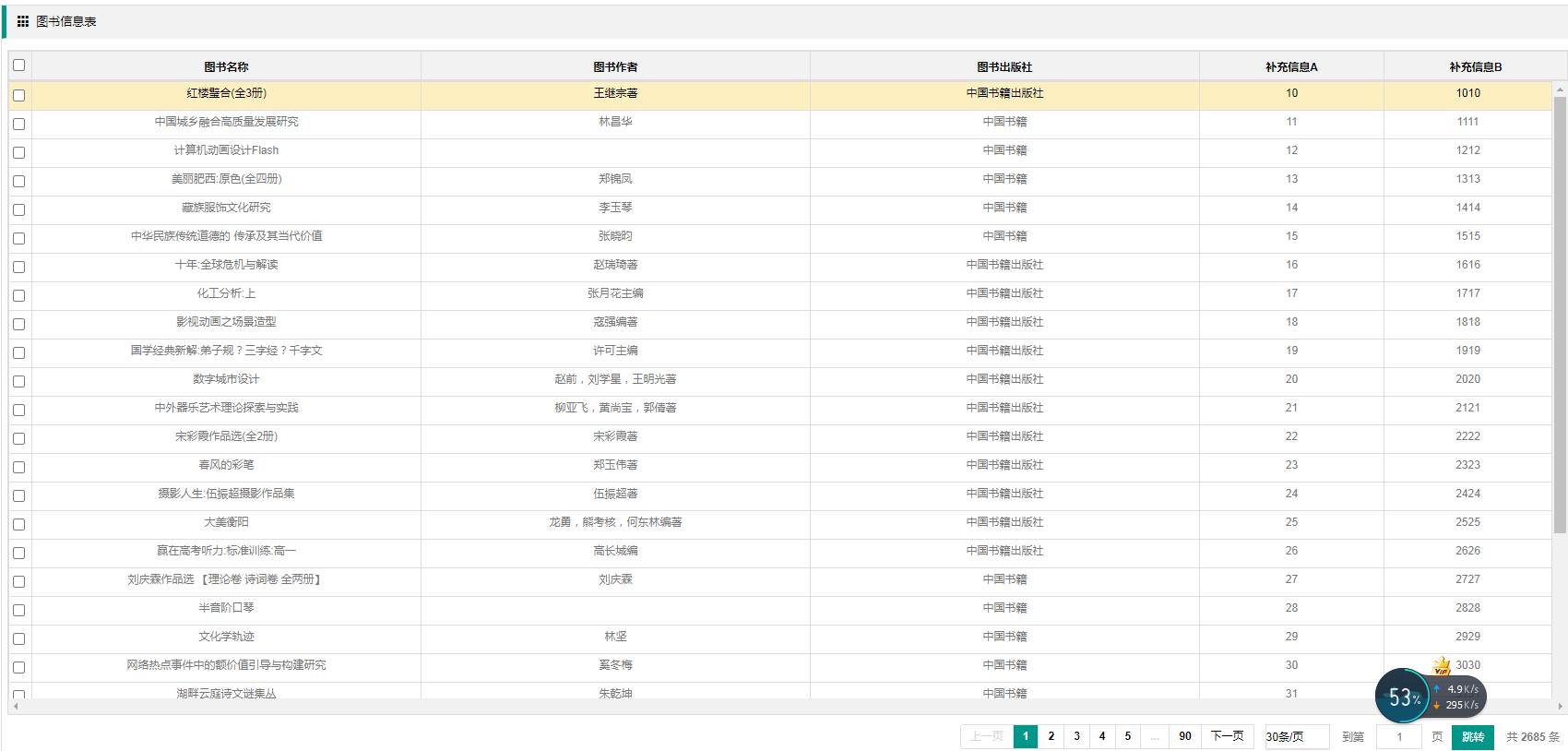Click the VIP crown icon
Screen dimensions: 1568x751
1442,666
